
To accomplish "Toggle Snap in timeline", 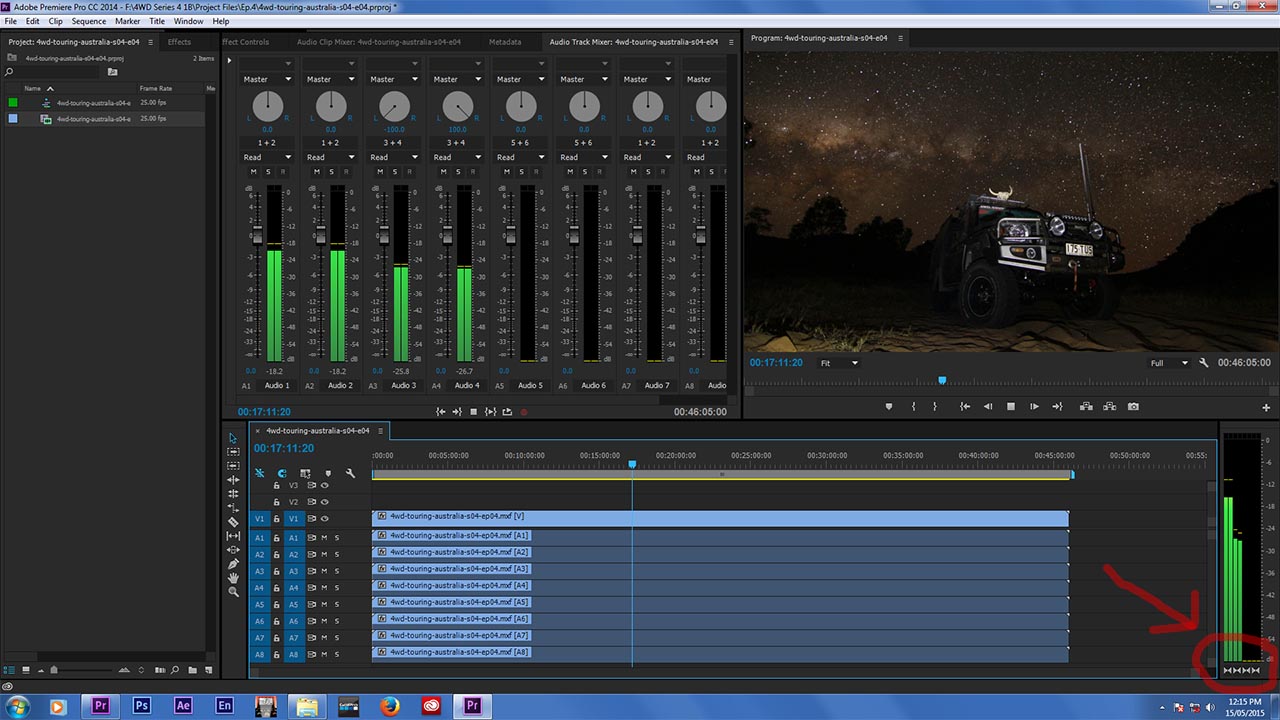I will (x=282, y=473).
